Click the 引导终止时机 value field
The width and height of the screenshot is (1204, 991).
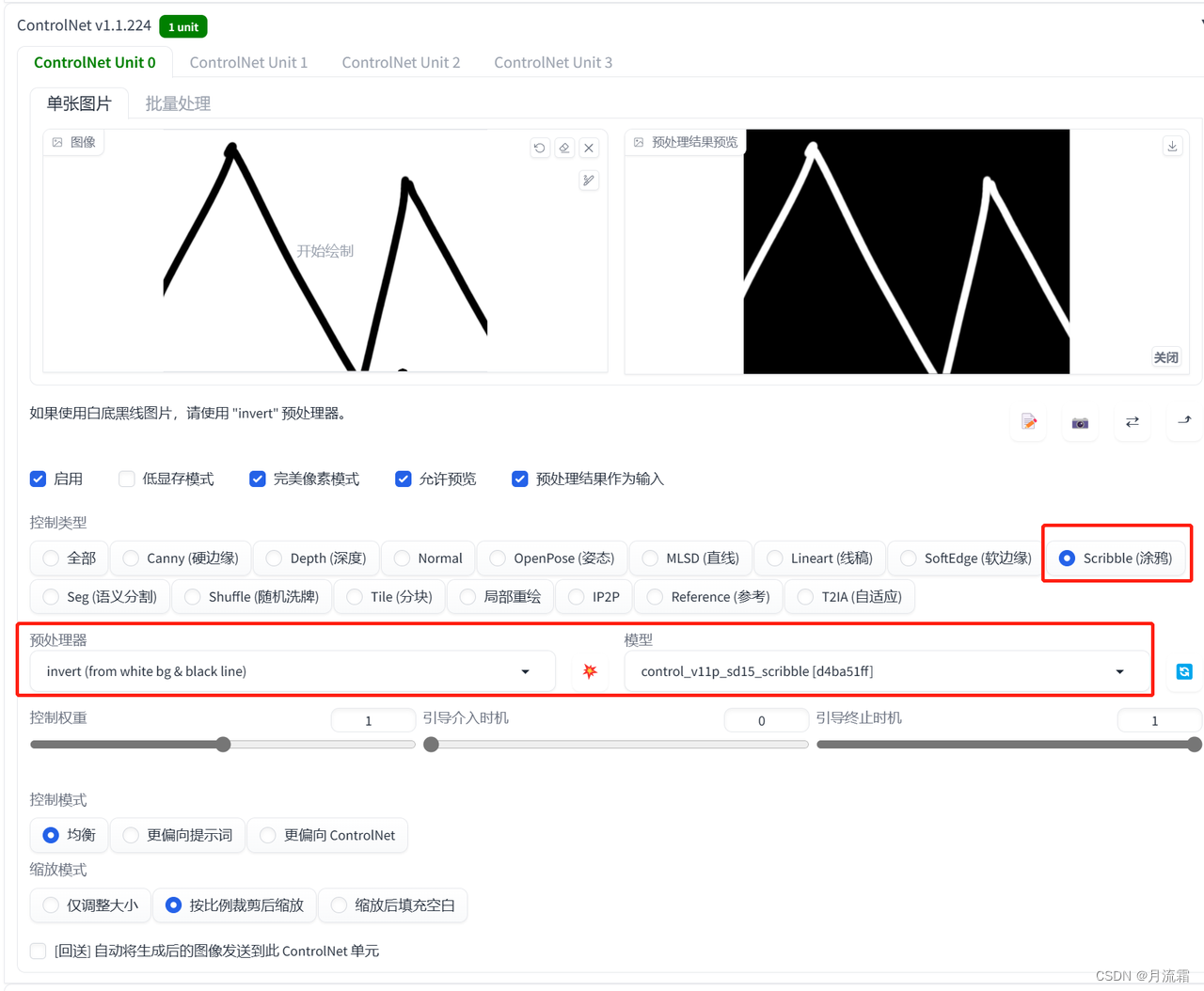[1159, 720]
